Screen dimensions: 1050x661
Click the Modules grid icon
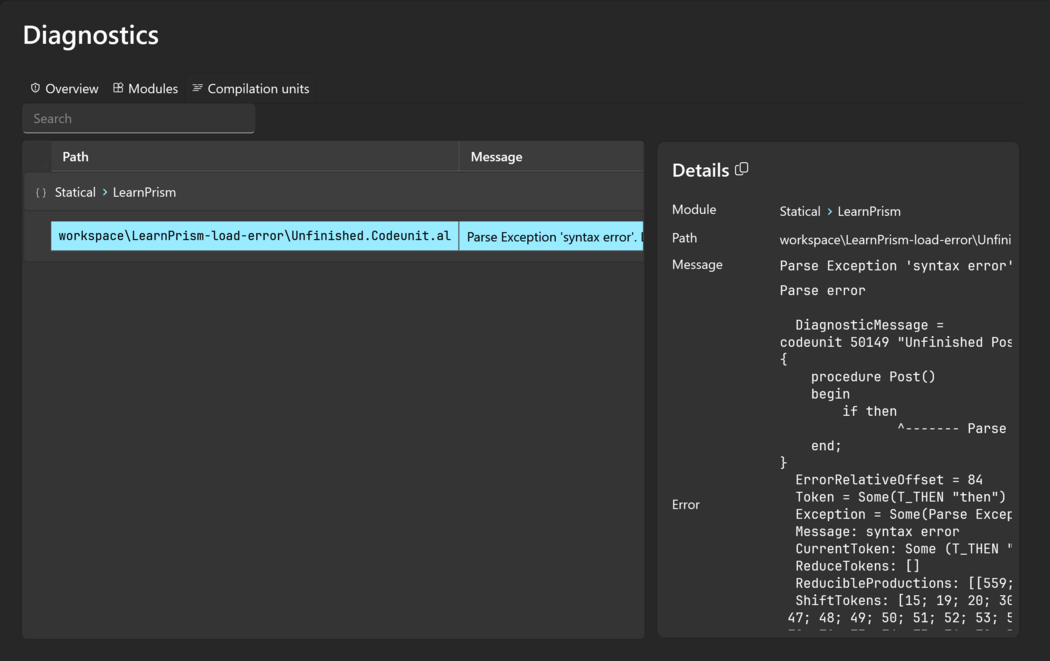[118, 88]
